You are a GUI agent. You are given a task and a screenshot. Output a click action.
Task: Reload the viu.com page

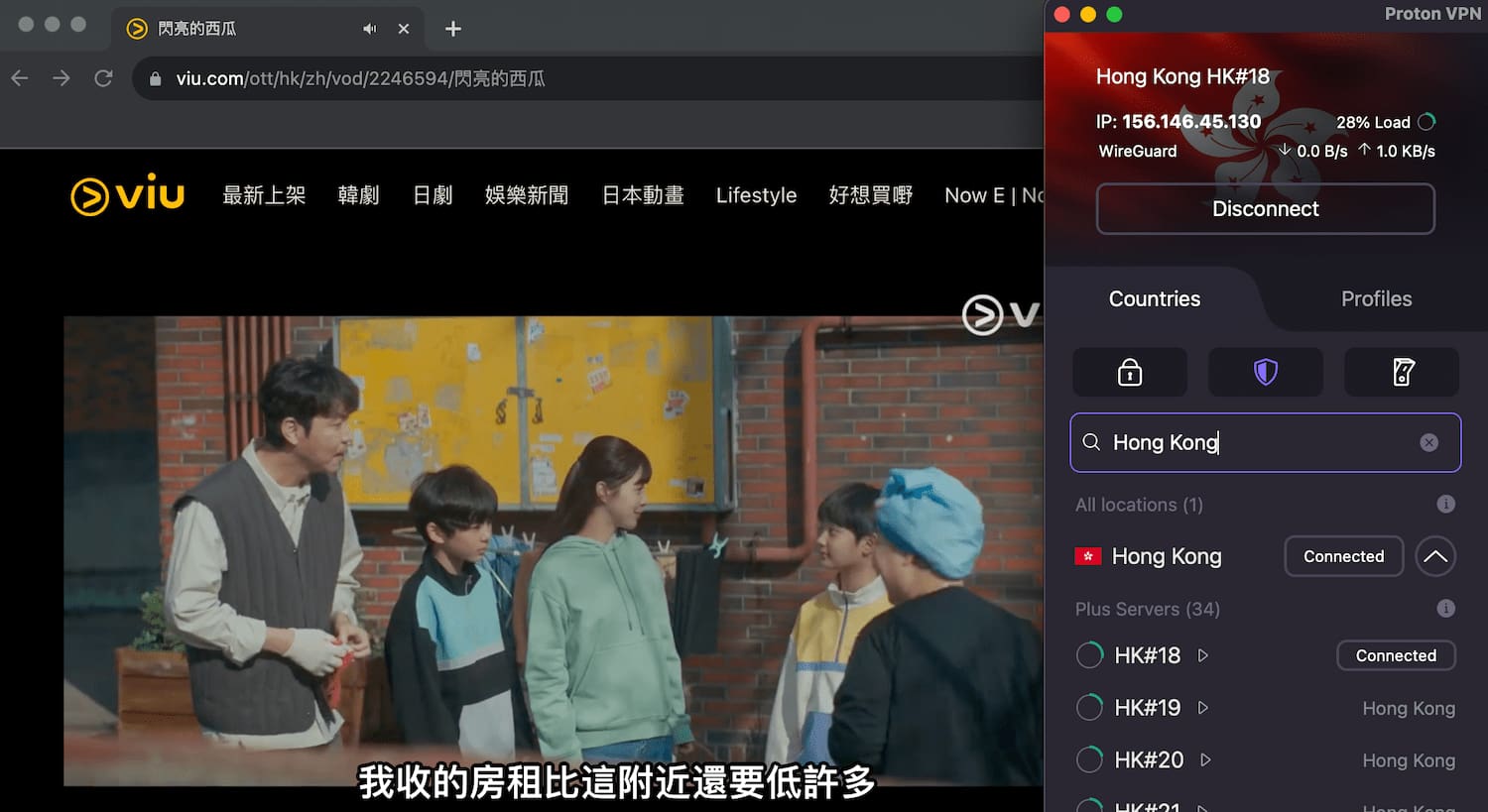[x=103, y=77]
